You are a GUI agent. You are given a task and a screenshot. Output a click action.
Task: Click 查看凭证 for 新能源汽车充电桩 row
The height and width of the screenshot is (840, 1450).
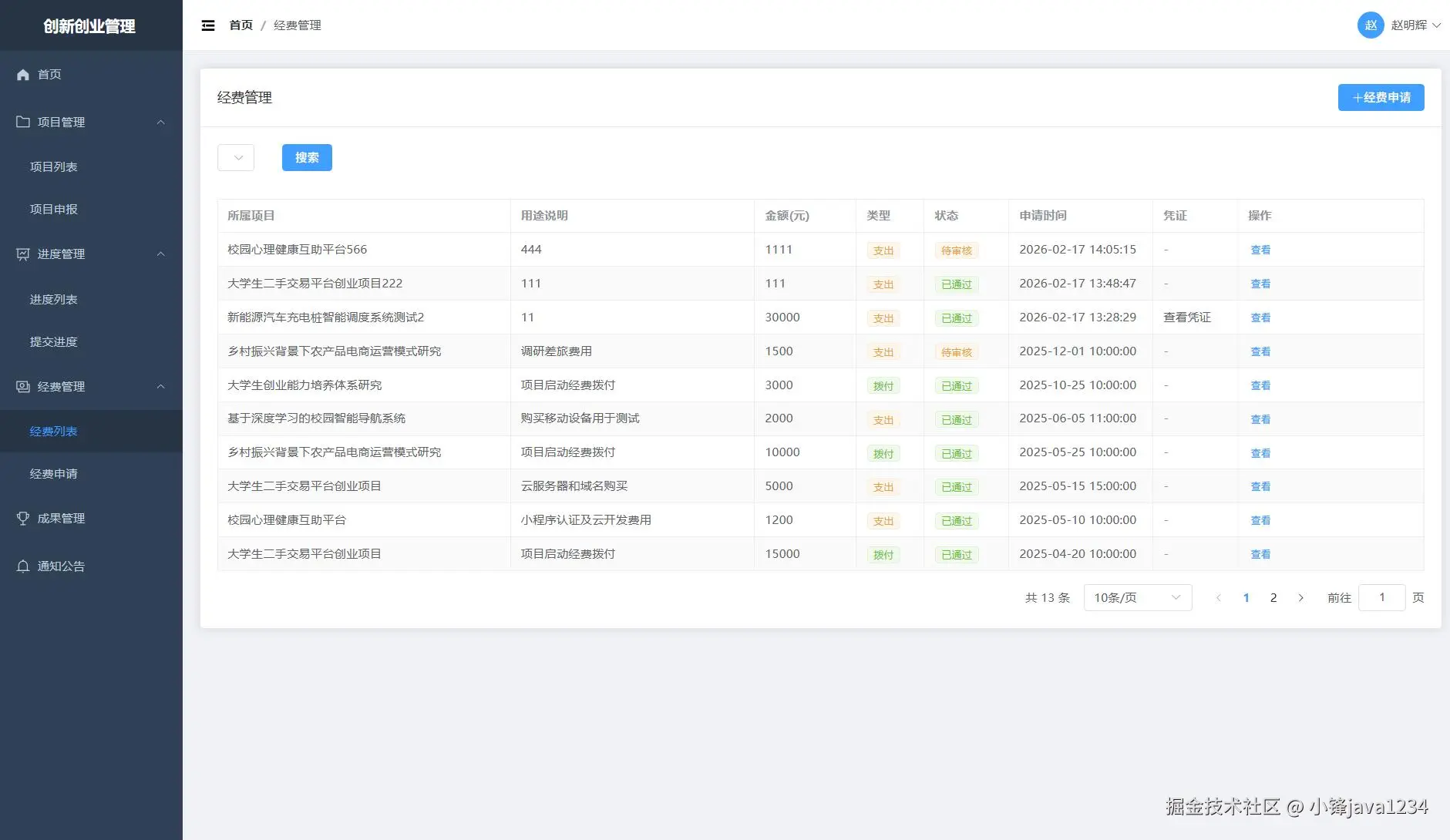tap(1187, 318)
